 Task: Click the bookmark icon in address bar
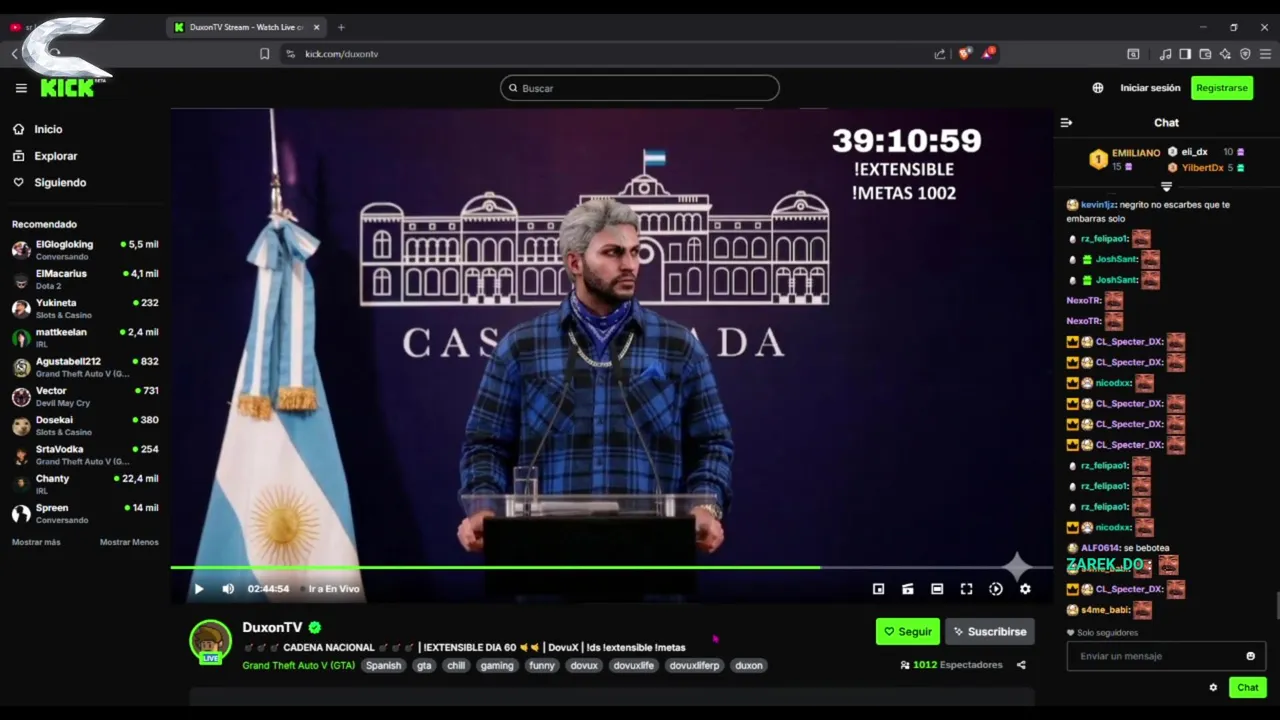pyautogui.click(x=264, y=54)
